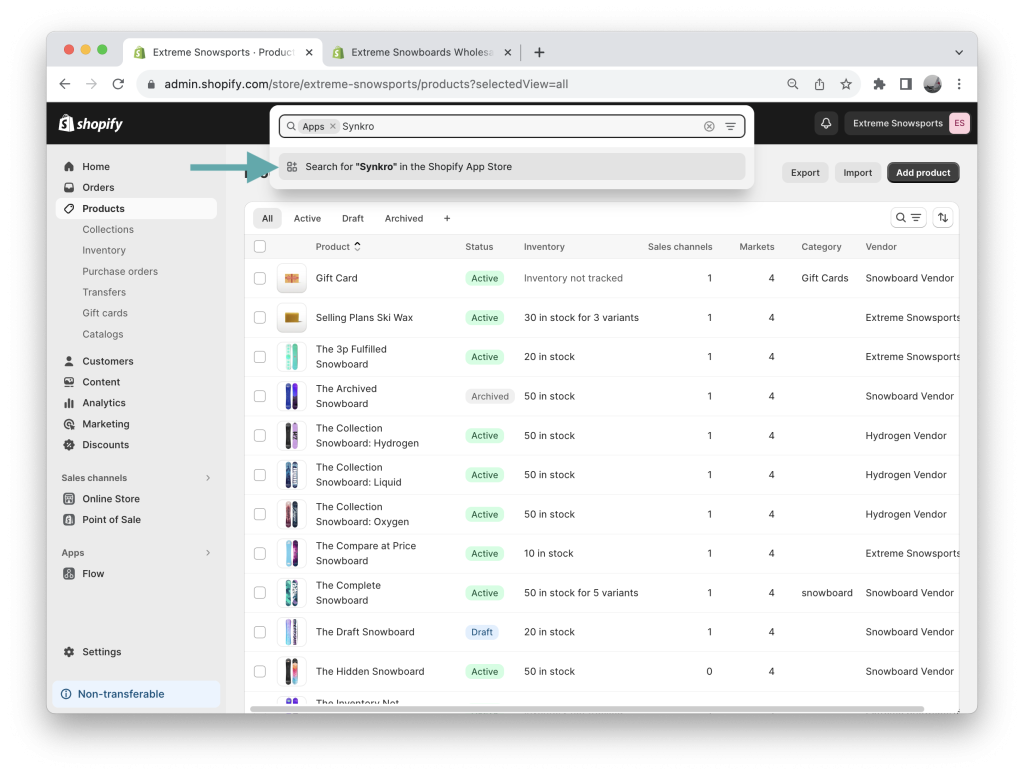
Task: Switch to the Draft products tab
Action: point(353,218)
